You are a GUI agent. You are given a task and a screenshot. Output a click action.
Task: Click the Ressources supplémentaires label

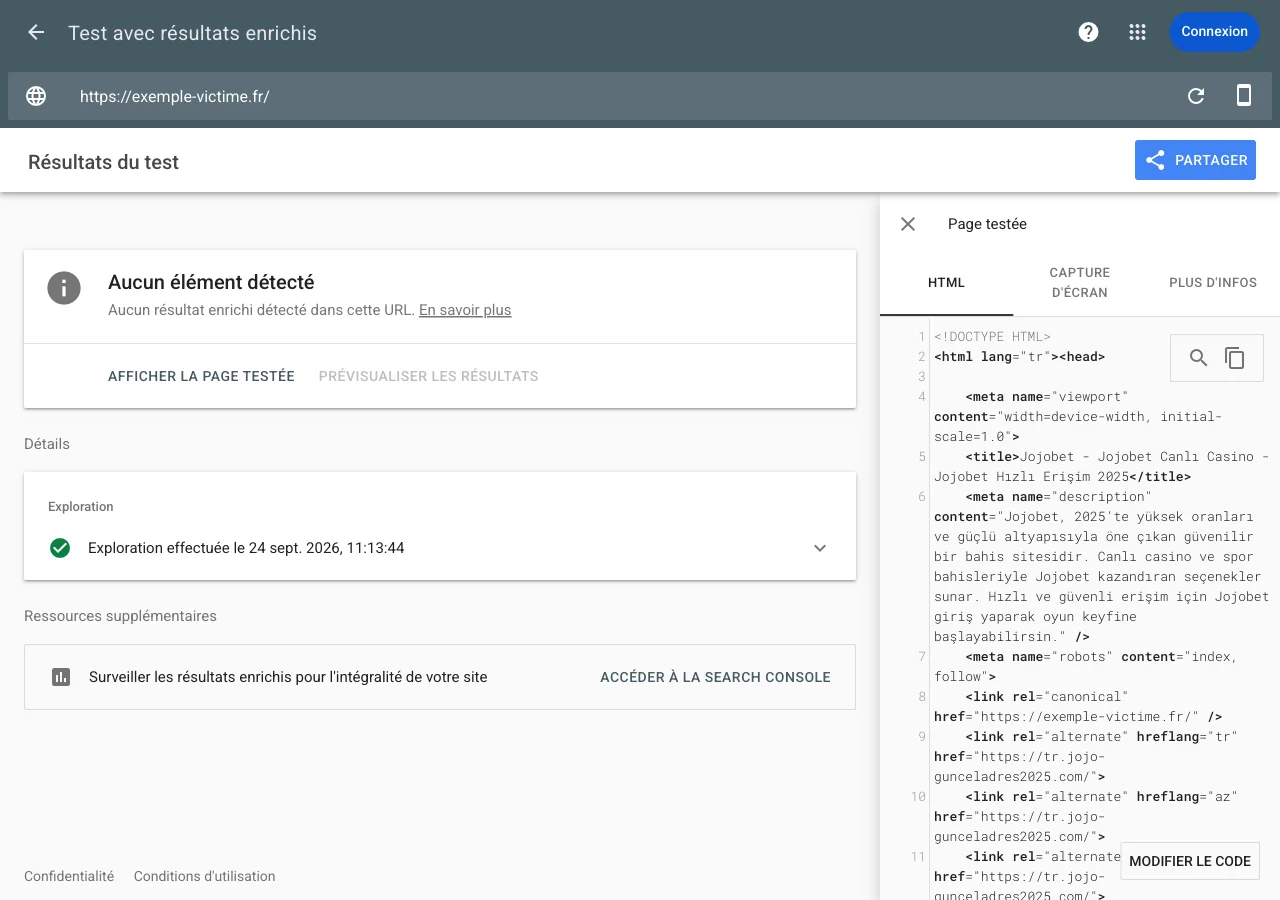click(x=120, y=616)
